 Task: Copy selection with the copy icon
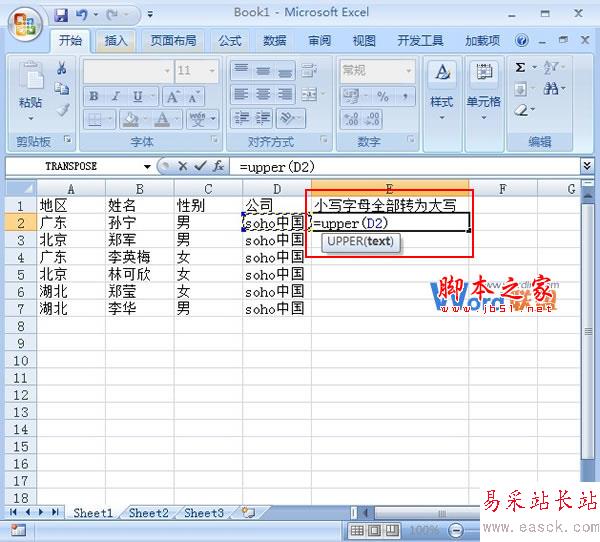[x=62, y=88]
